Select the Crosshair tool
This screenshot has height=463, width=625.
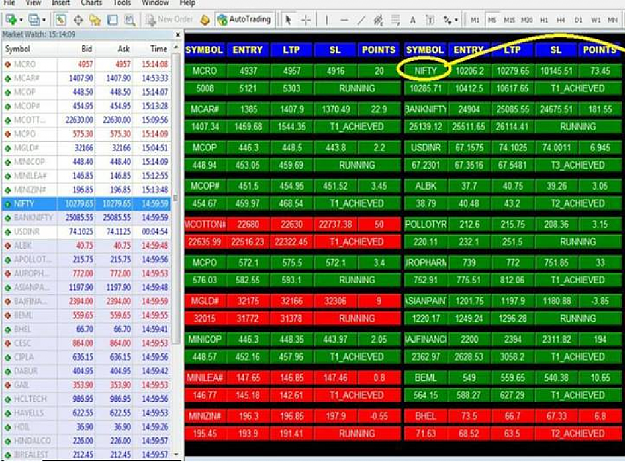(306, 20)
